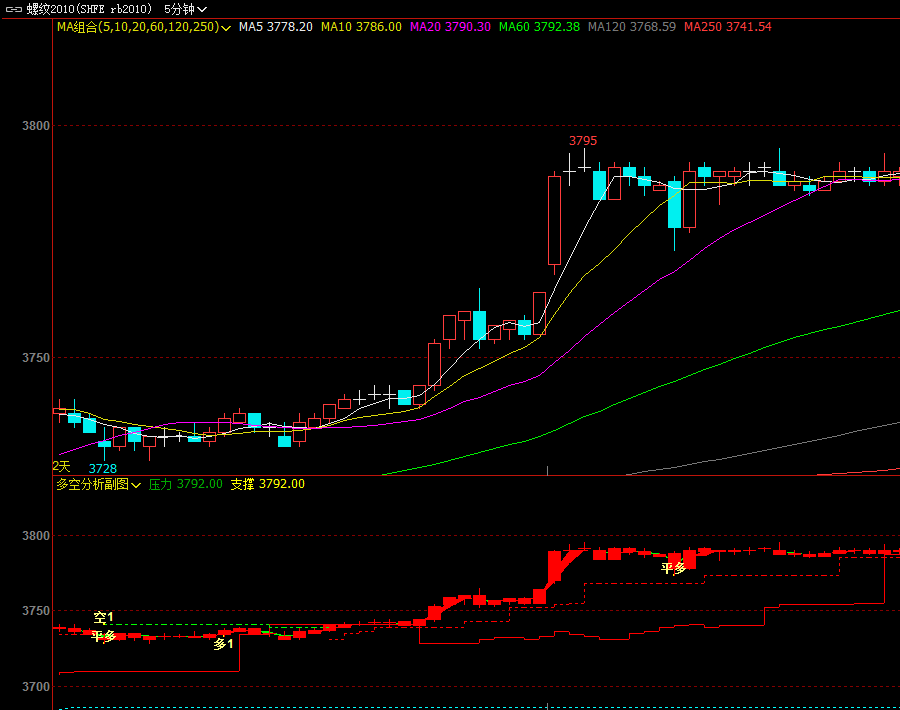
Task: Select the MA120 3768.59 value
Action: tap(632, 27)
